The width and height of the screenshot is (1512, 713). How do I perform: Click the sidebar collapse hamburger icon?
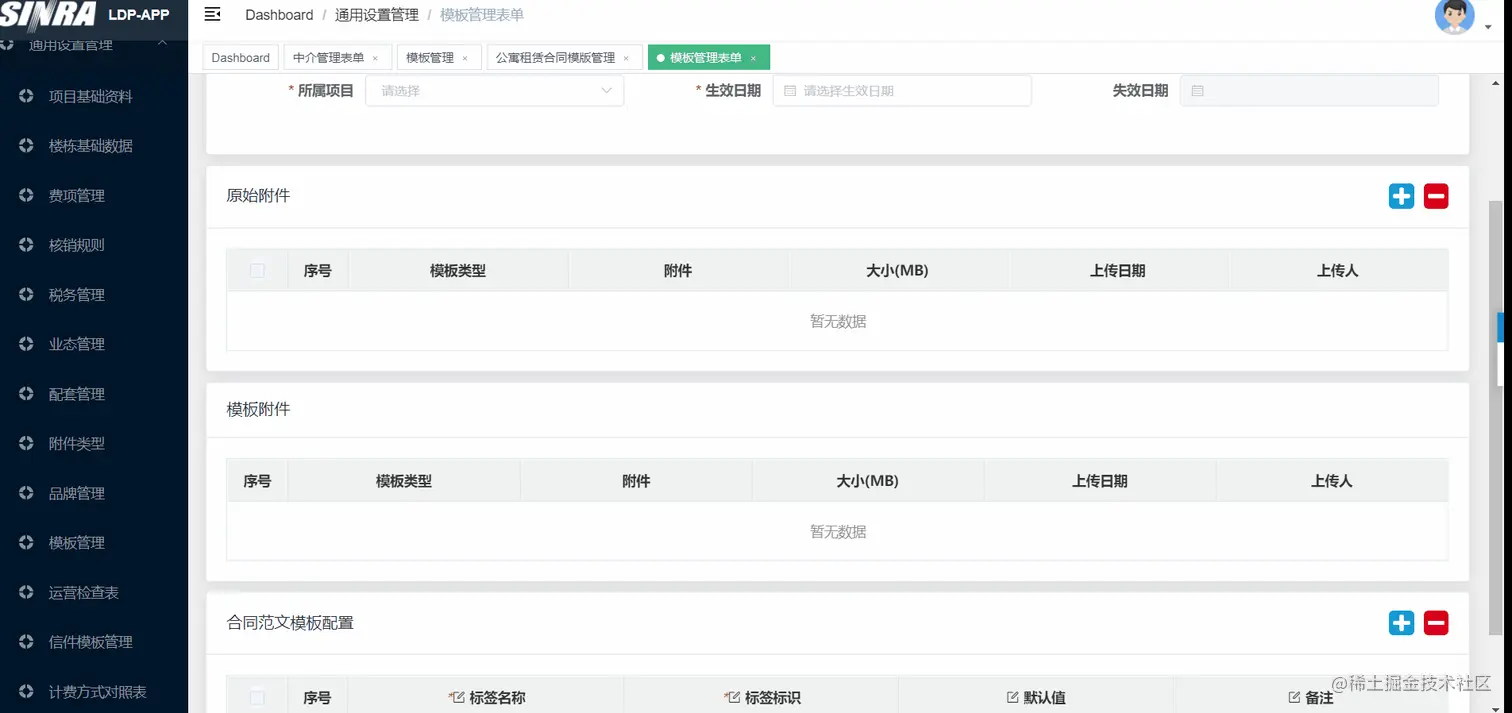[211, 15]
